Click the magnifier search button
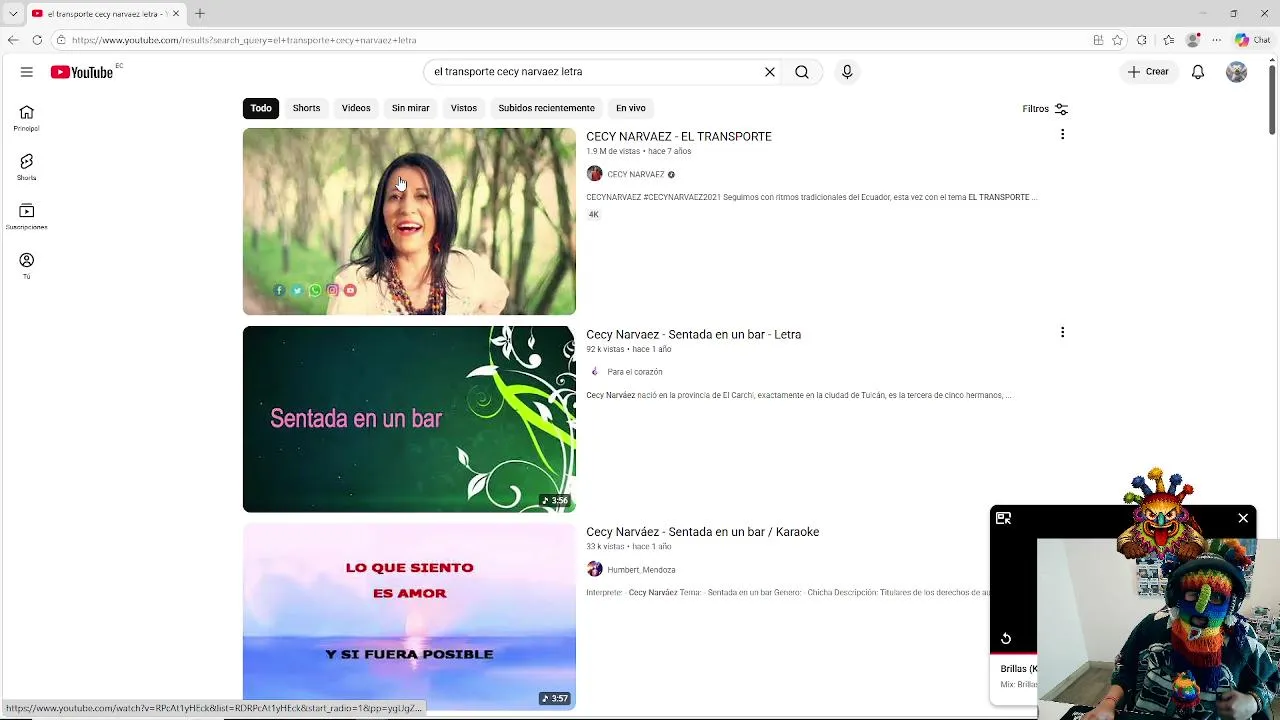Viewport: 1280px width, 720px height. pyautogui.click(x=802, y=72)
